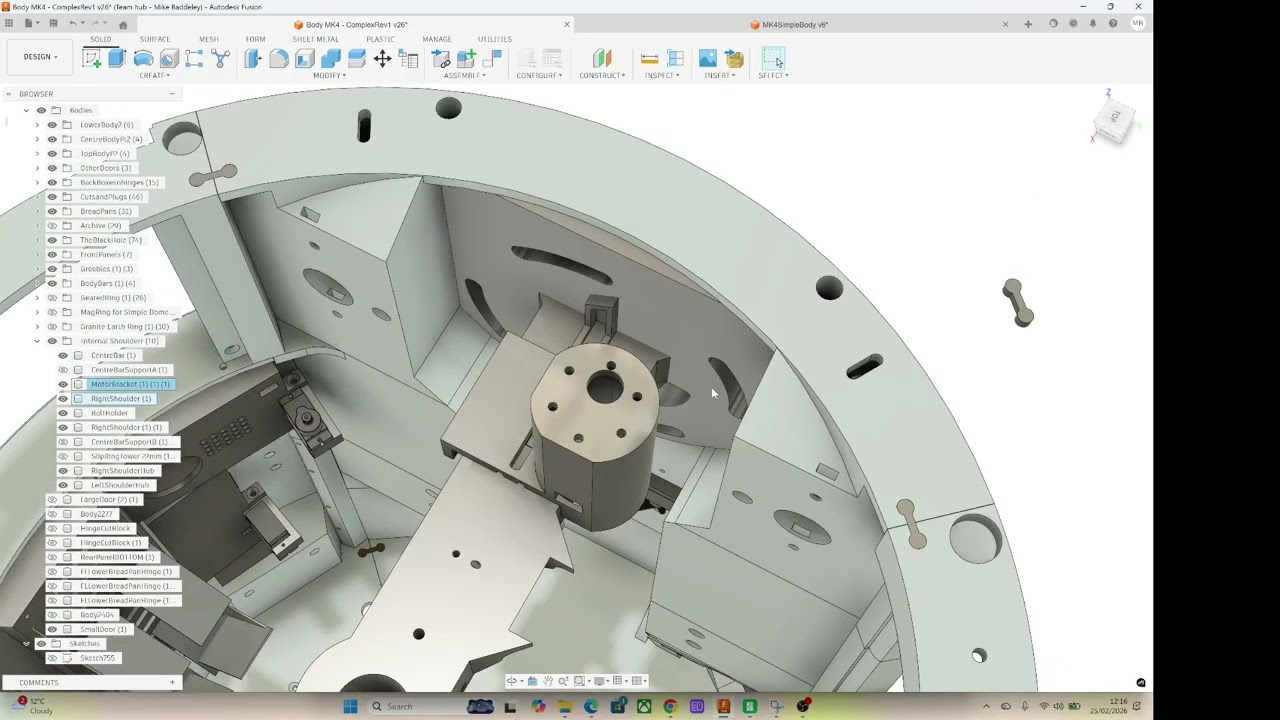Screen dimensions: 1280x720
Task: Open the Job Status clock icon
Action: tap(1073, 24)
